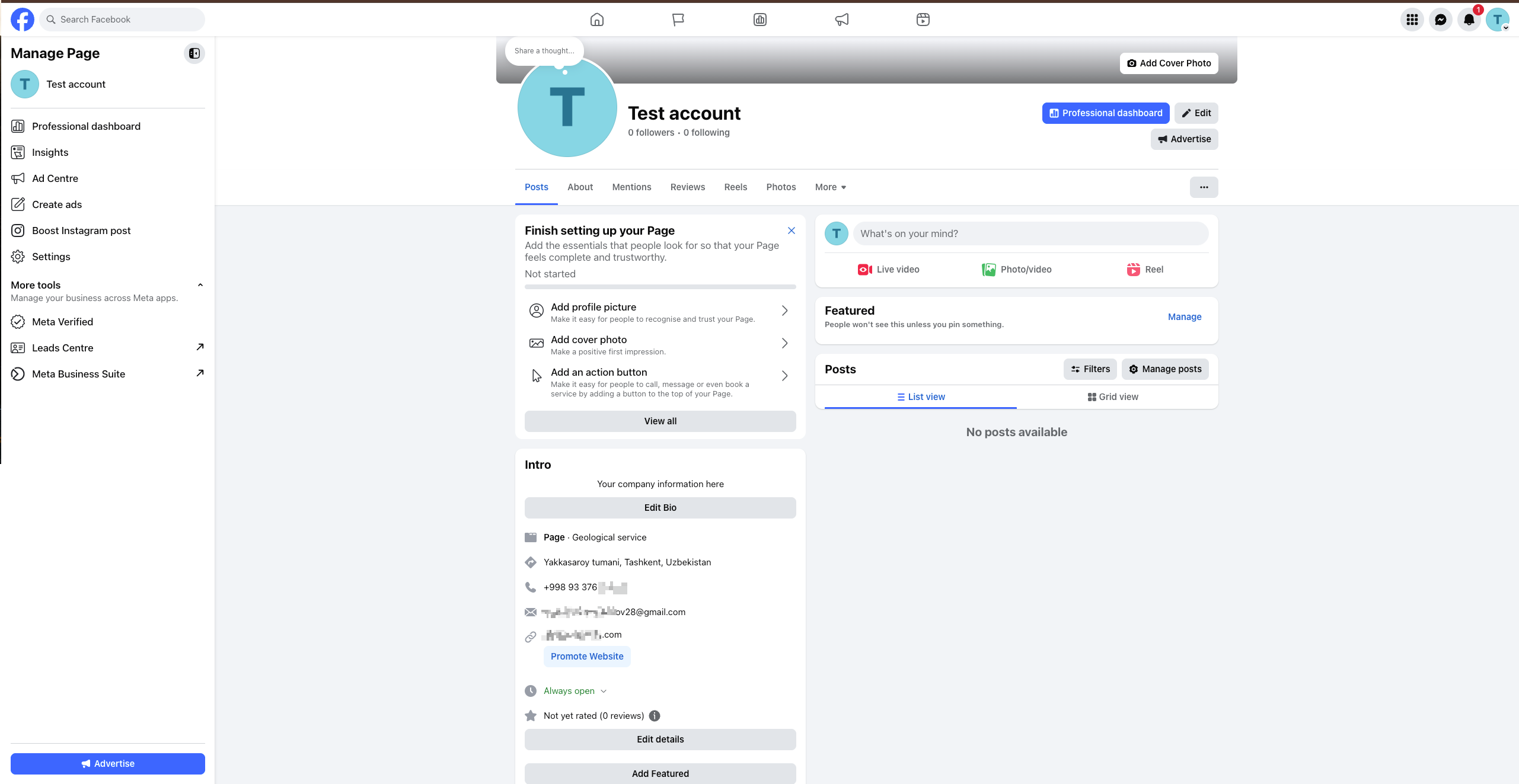Switch to the About tab
Screen dimensions: 1519x784
[x=580, y=187]
